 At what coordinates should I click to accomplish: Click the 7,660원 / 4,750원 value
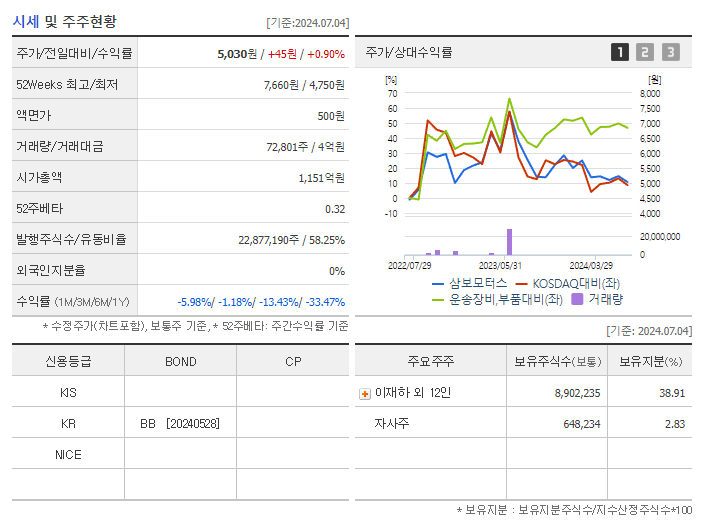(304, 85)
